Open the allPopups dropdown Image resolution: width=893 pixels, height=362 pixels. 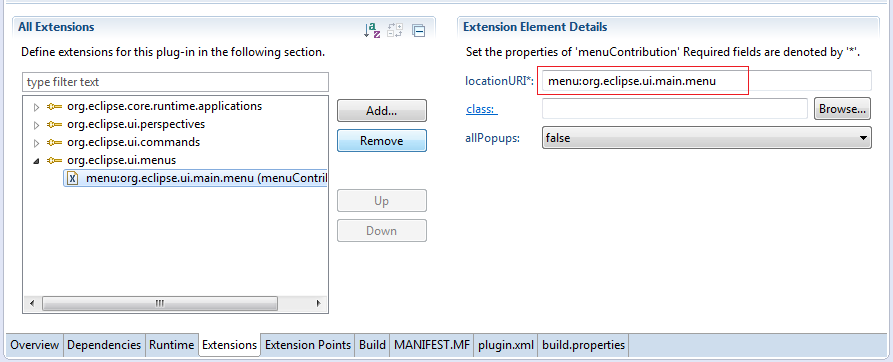pos(706,137)
